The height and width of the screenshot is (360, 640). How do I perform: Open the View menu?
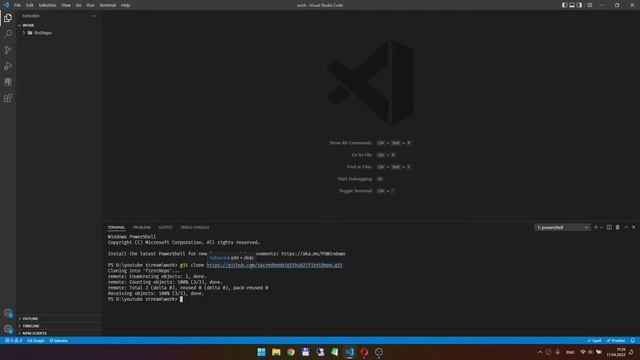point(66,5)
